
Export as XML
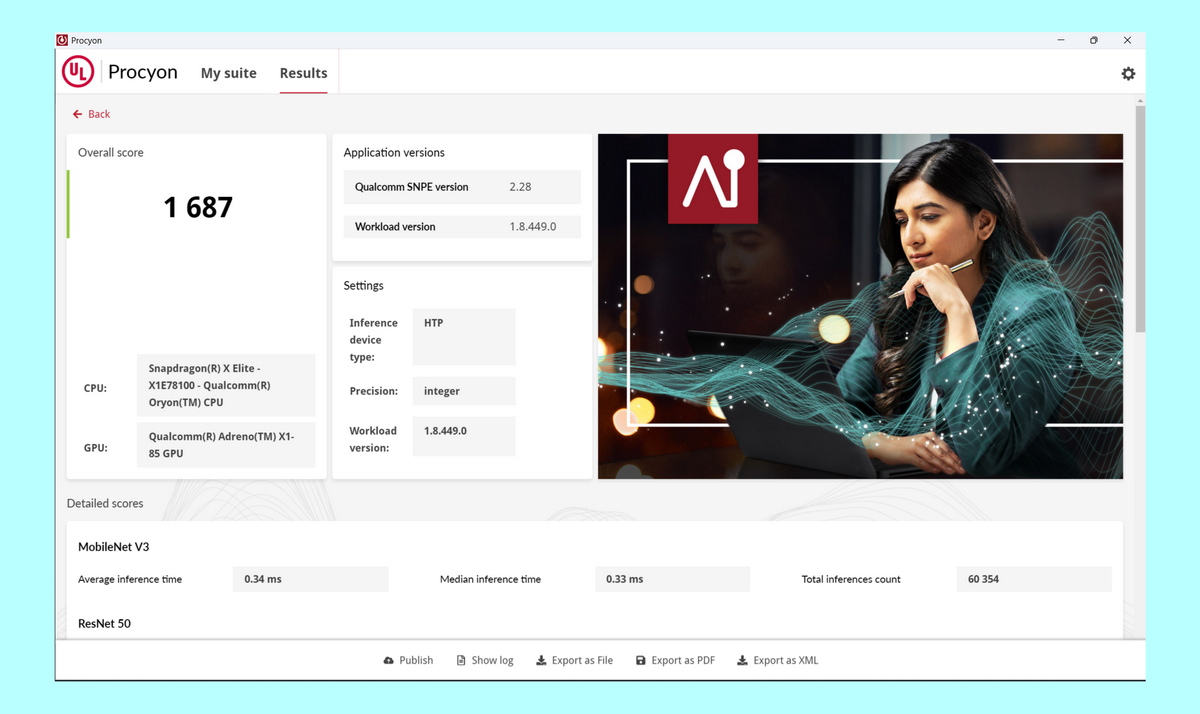coord(777,660)
